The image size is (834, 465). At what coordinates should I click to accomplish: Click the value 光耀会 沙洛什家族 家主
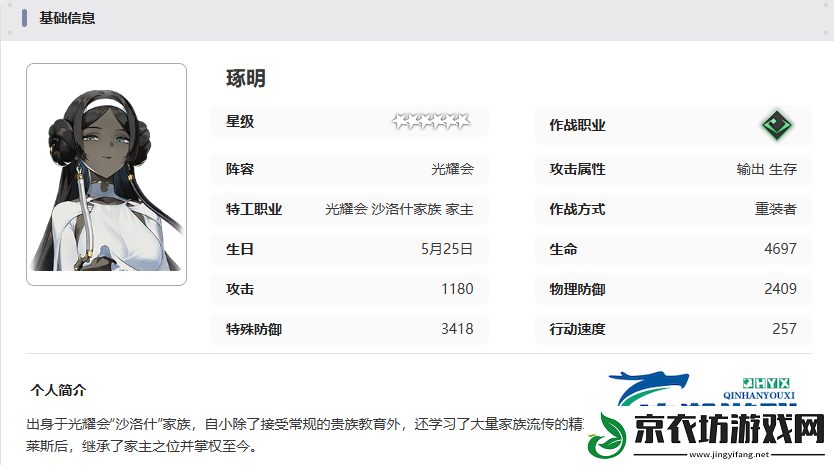tap(399, 209)
